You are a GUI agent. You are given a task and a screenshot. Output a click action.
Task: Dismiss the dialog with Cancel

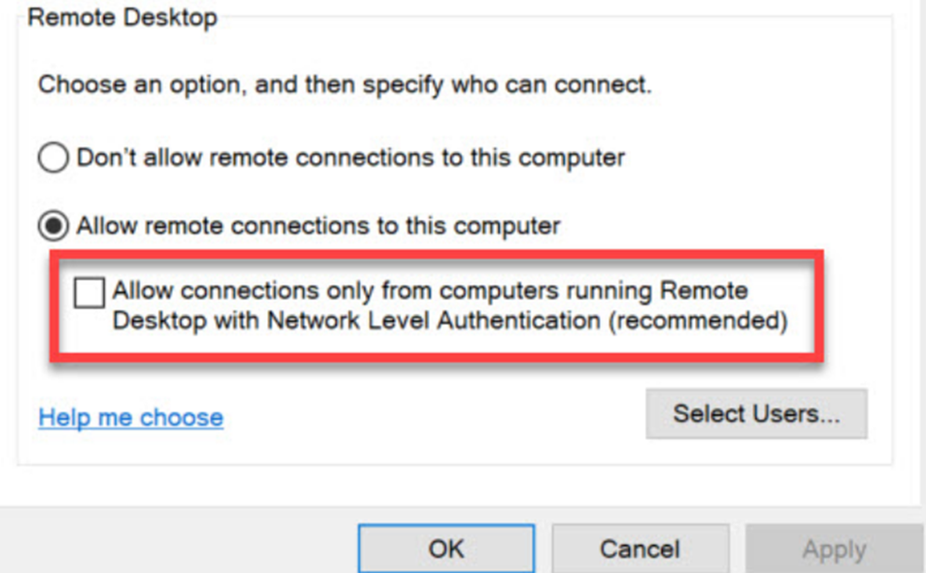(640, 548)
